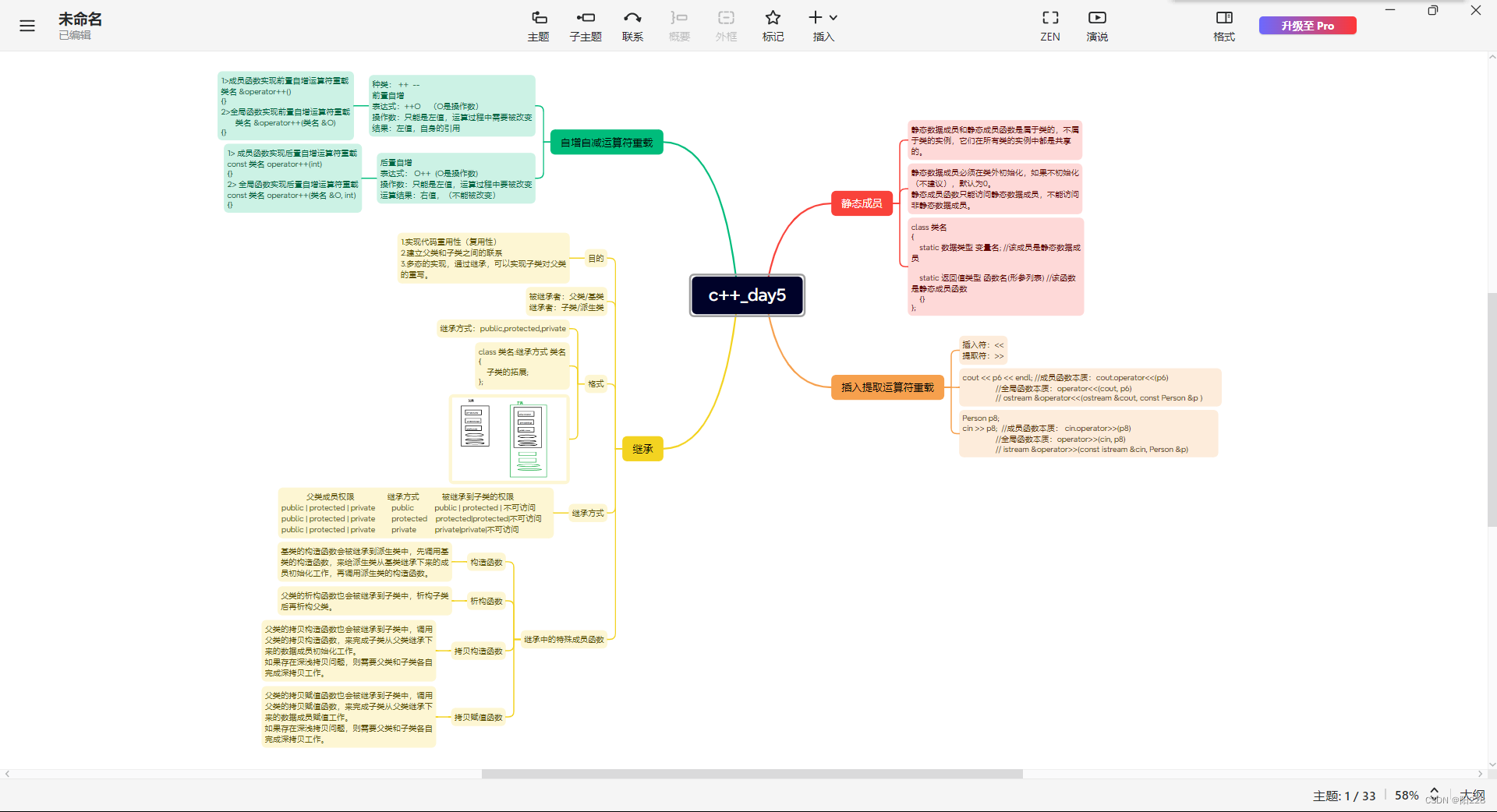Open the zoom stepper arrows

click(x=1434, y=796)
